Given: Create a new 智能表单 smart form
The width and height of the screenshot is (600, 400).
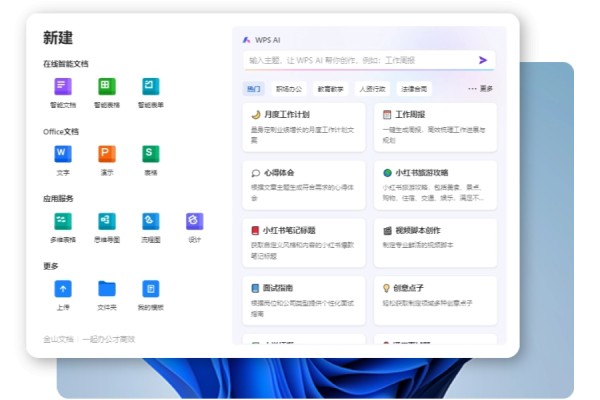Looking at the screenshot, I should [x=150, y=87].
